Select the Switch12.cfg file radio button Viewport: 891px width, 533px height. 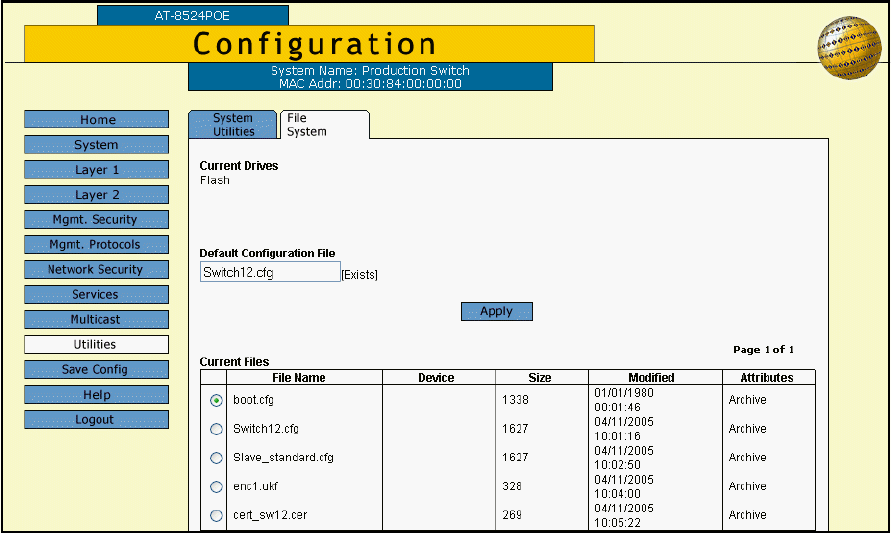click(216, 429)
